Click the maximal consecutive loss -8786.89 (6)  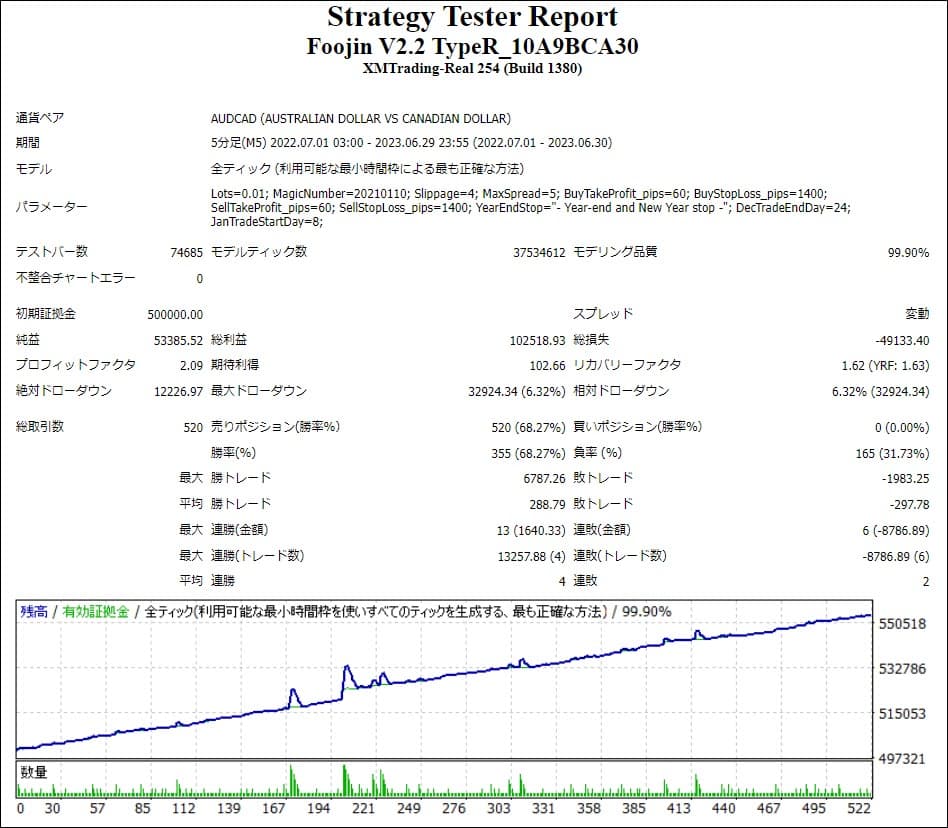coord(895,556)
